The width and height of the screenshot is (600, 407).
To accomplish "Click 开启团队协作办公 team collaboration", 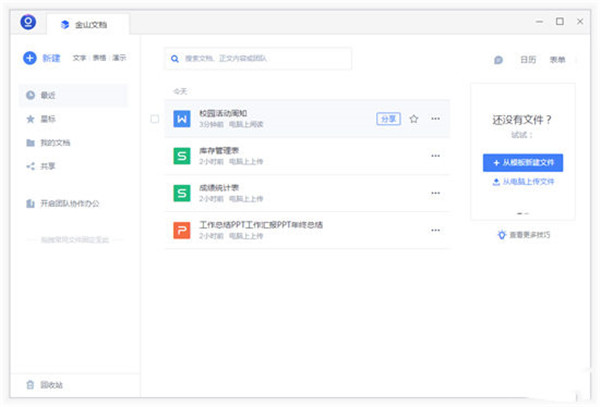I will (x=70, y=204).
